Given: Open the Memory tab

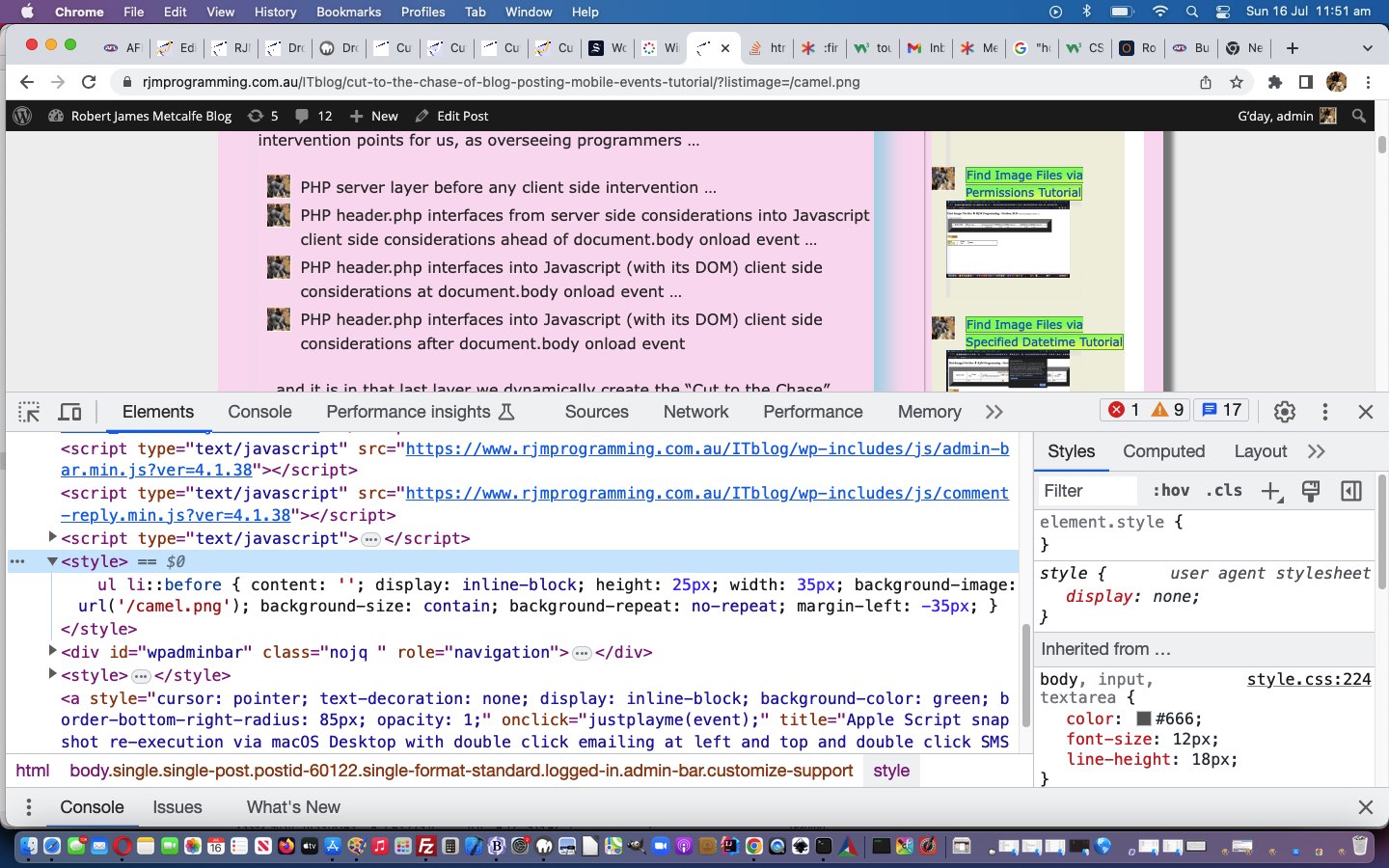Looking at the screenshot, I should click(x=929, y=412).
